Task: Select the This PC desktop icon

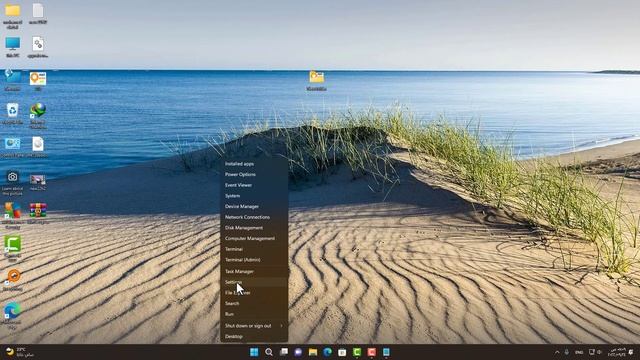Action: 13,47
